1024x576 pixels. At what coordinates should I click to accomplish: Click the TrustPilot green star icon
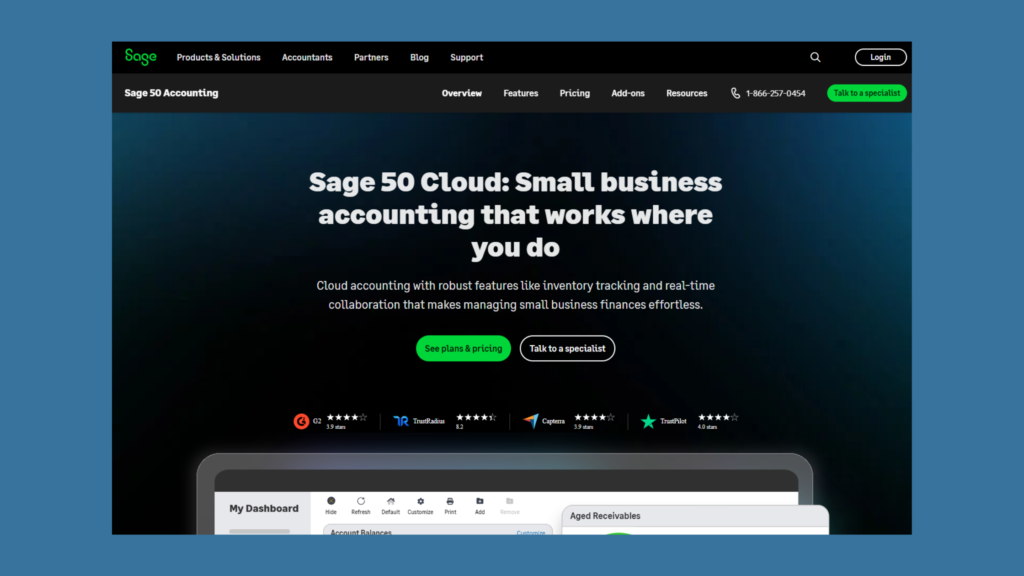click(x=648, y=421)
